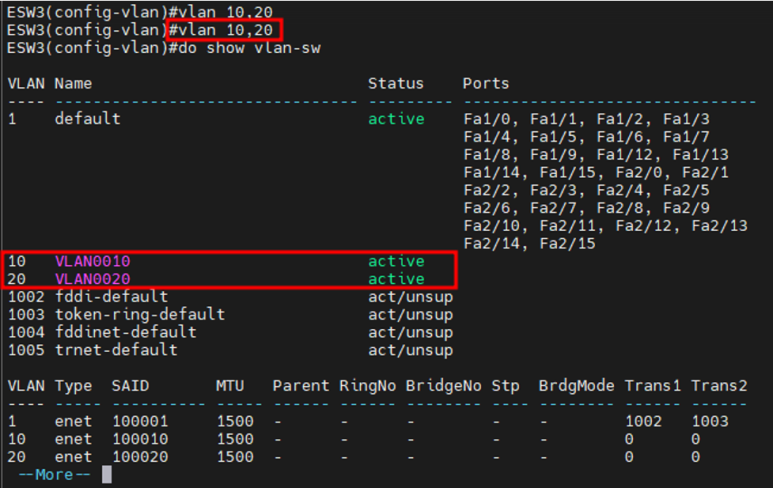Click the SAID column header
The width and height of the screenshot is (773, 488).
130,385
